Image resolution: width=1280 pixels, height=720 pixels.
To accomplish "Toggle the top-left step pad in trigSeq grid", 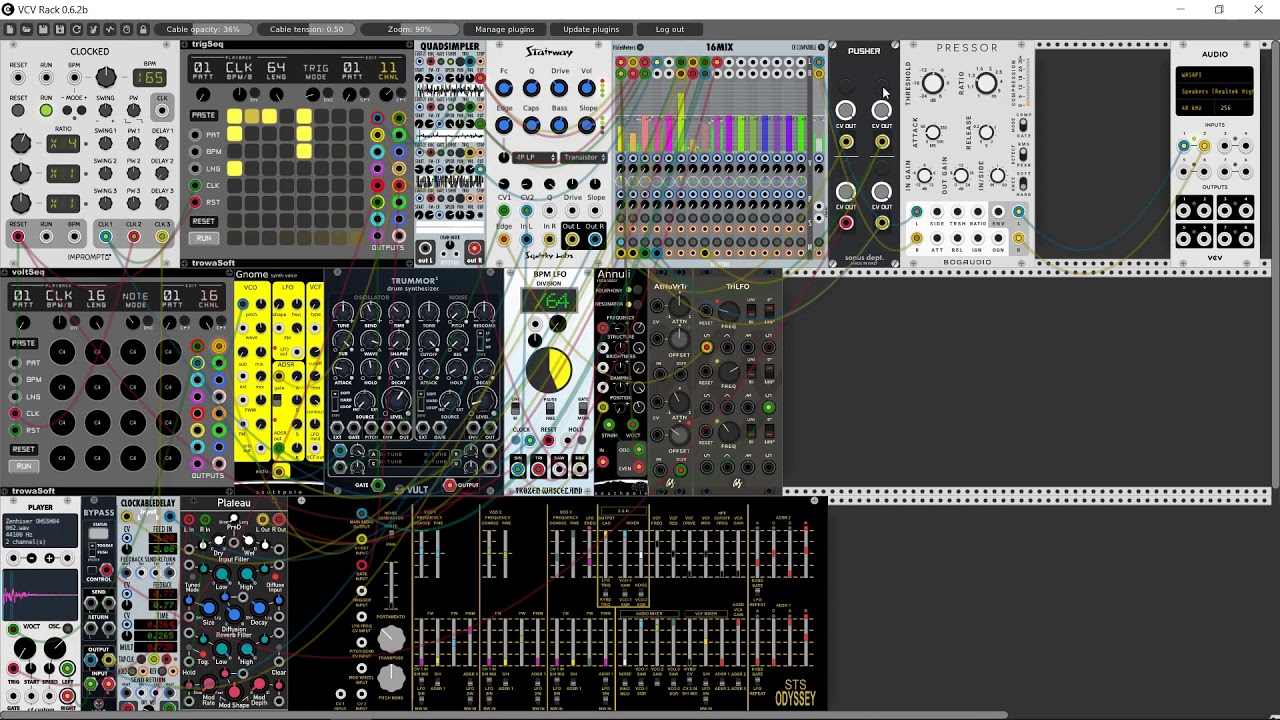I will (x=234, y=117).
